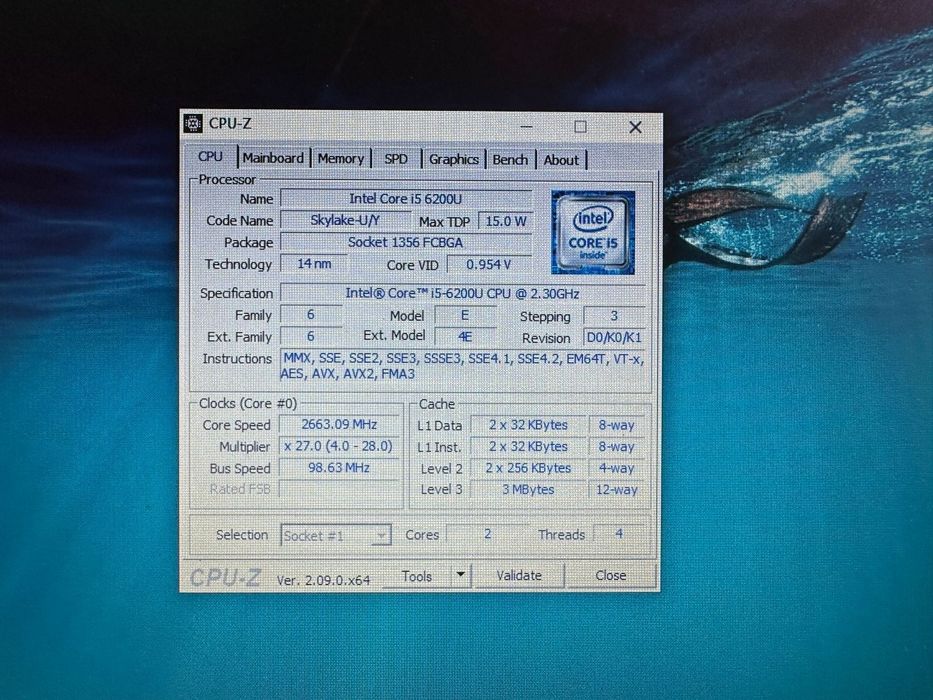Click the Level 3 value 3 MBytes
The image size is (933, 700).
click(528, 489)
